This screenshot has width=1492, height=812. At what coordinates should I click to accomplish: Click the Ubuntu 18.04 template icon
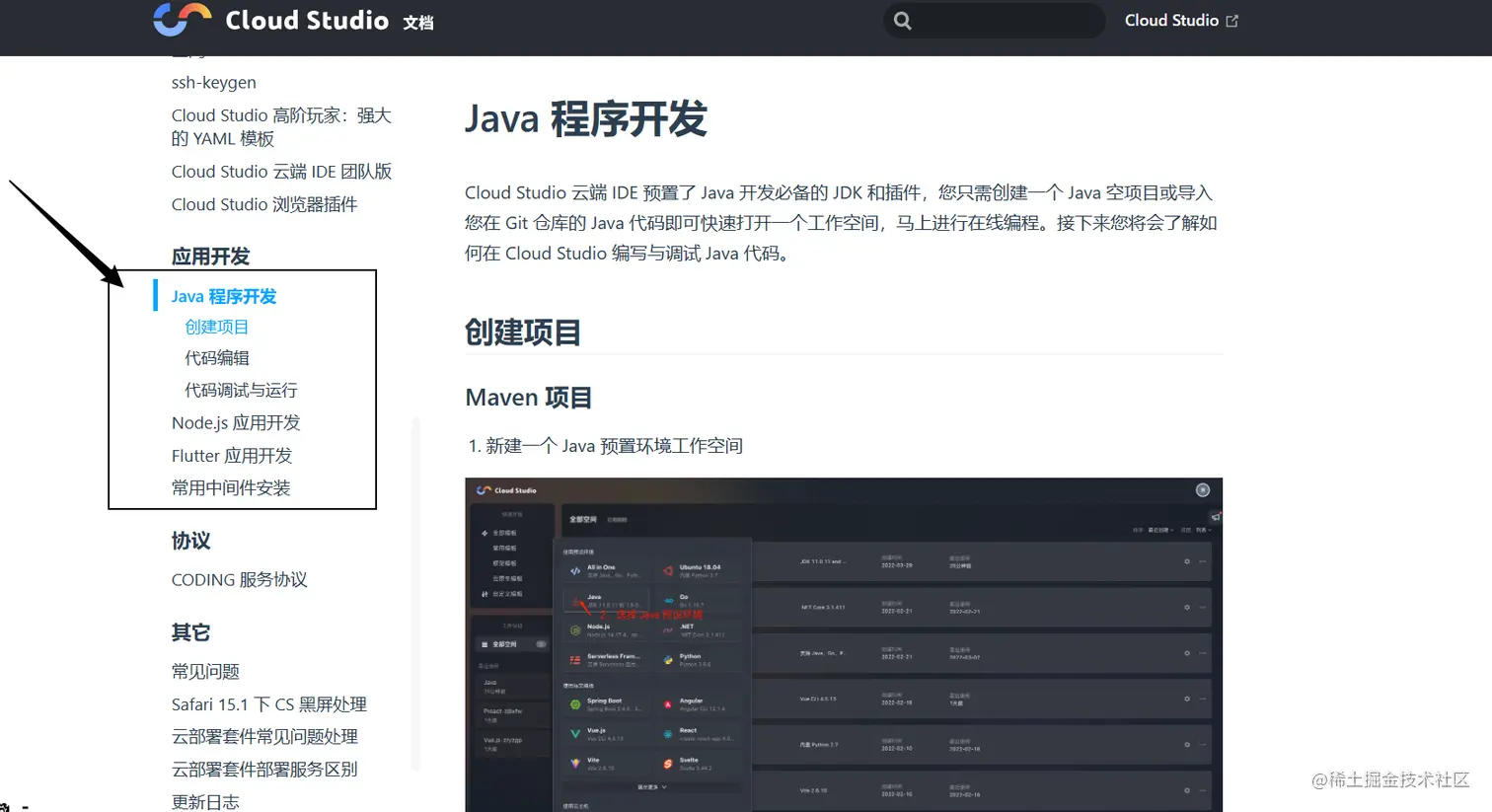pos(668,570)
